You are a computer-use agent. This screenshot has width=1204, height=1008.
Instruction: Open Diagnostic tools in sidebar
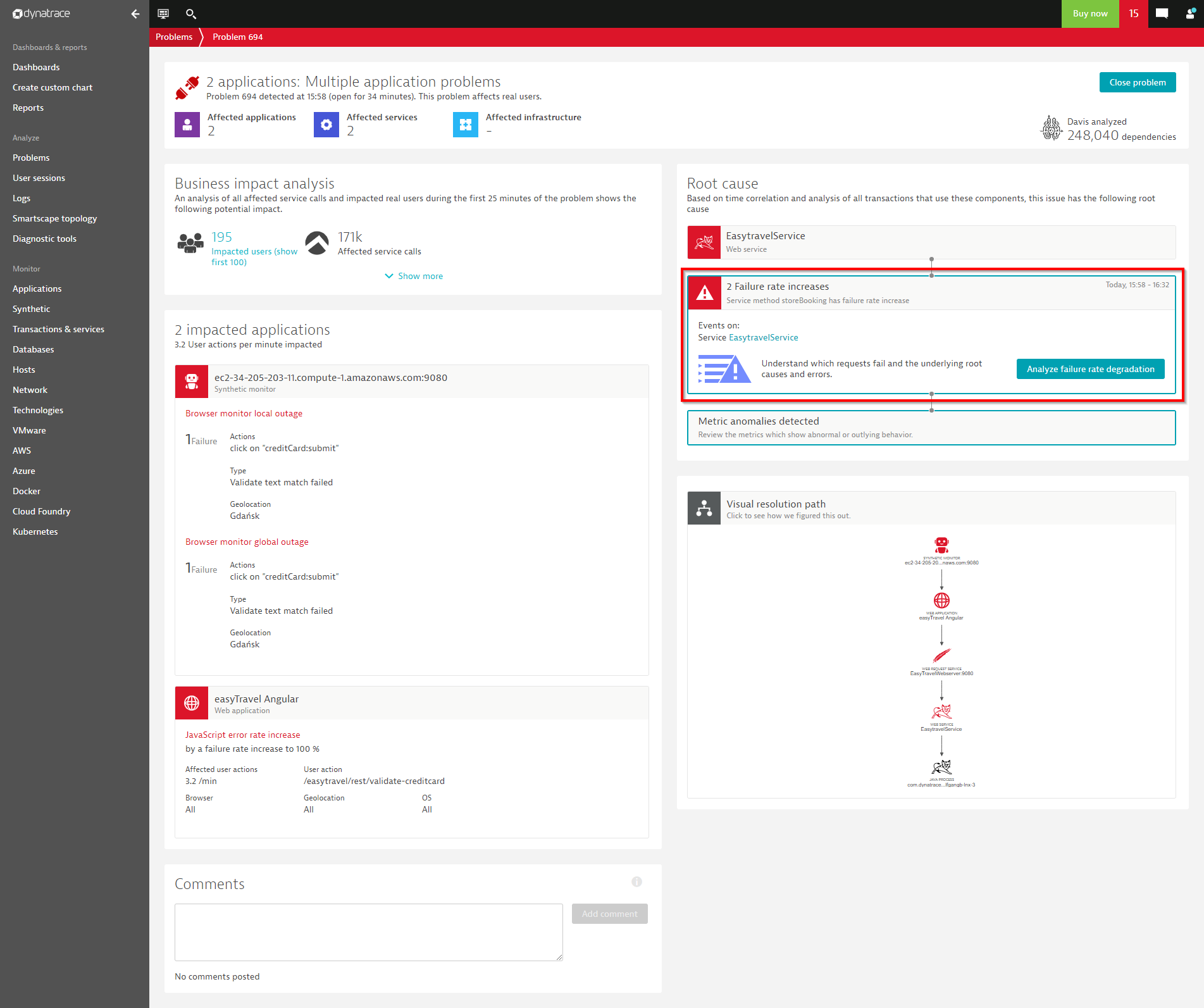pyautogui.click(x=44, y=239)
